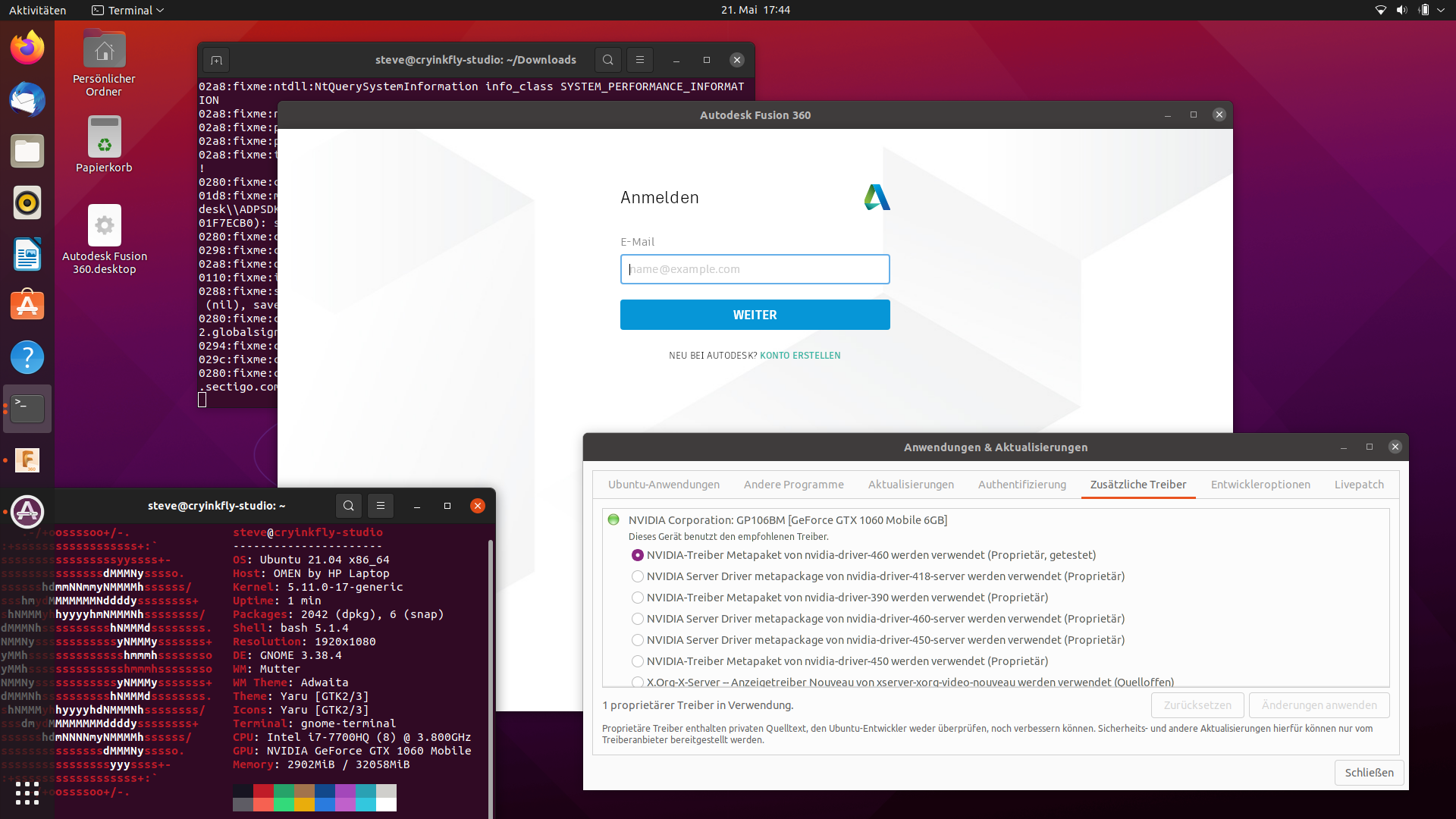Choose the Nouveau X.Org open-source driver
Image resolution: width=1456 pixels, height=819 pixels.
click(x=637, y=682)
